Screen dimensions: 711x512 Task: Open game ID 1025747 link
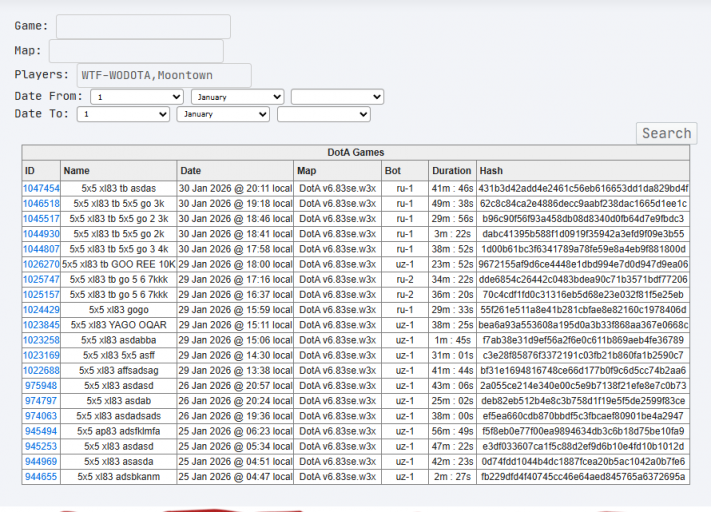[x=41, y=279]
